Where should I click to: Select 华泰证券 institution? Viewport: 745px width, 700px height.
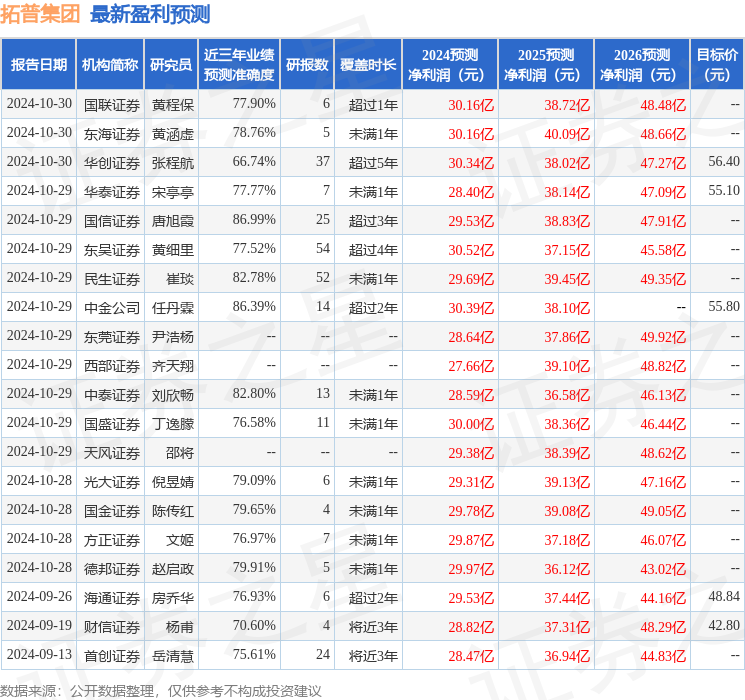point(112,192)
